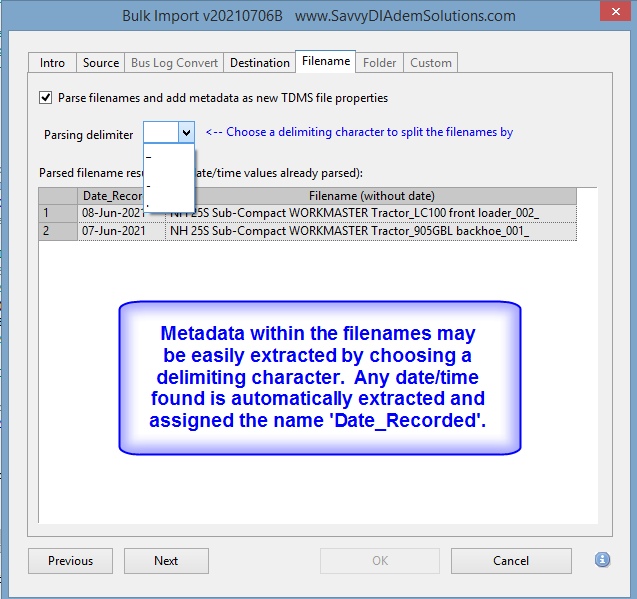Viewport: 637px width, 599px height.
Task: Select the Bus Log Convert tab
Action: (174, 63)
